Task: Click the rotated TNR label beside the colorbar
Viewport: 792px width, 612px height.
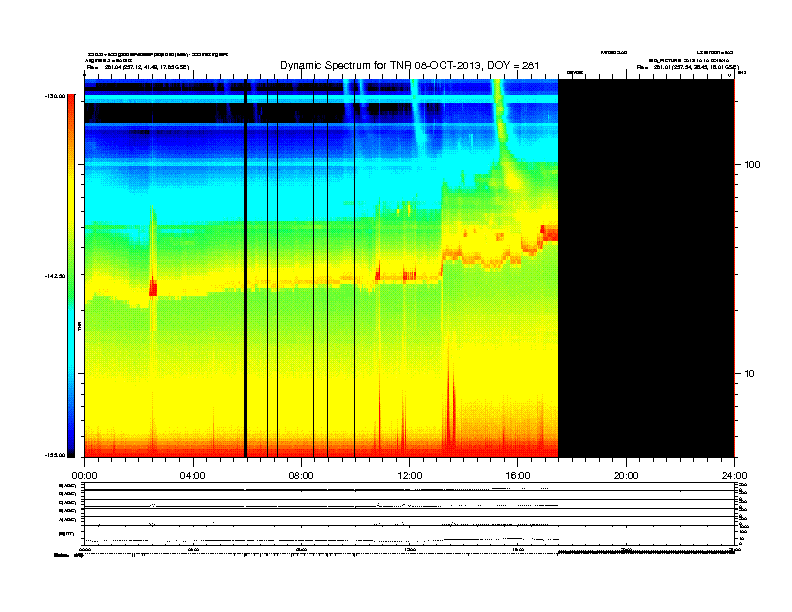Action: [x=79, y=327]
